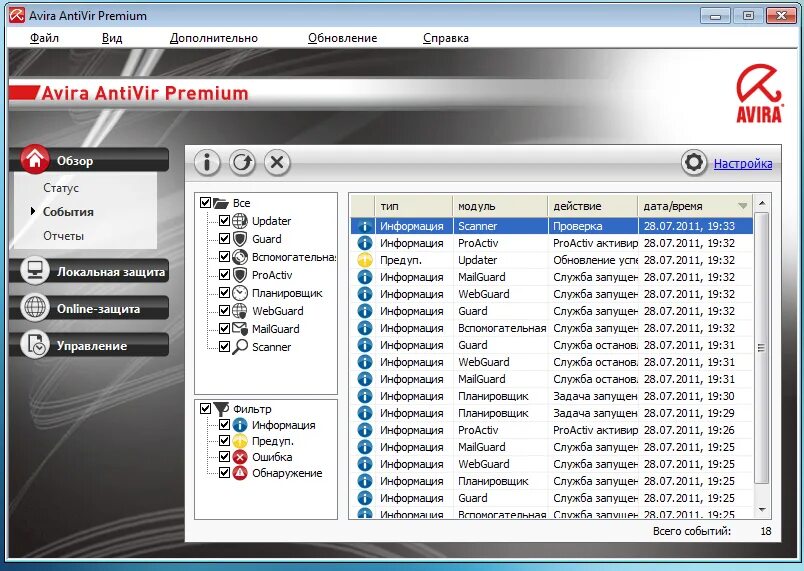Go to Статус in the sidebar
The height and width of the screenshot is (571, 804).
[61, 188]
